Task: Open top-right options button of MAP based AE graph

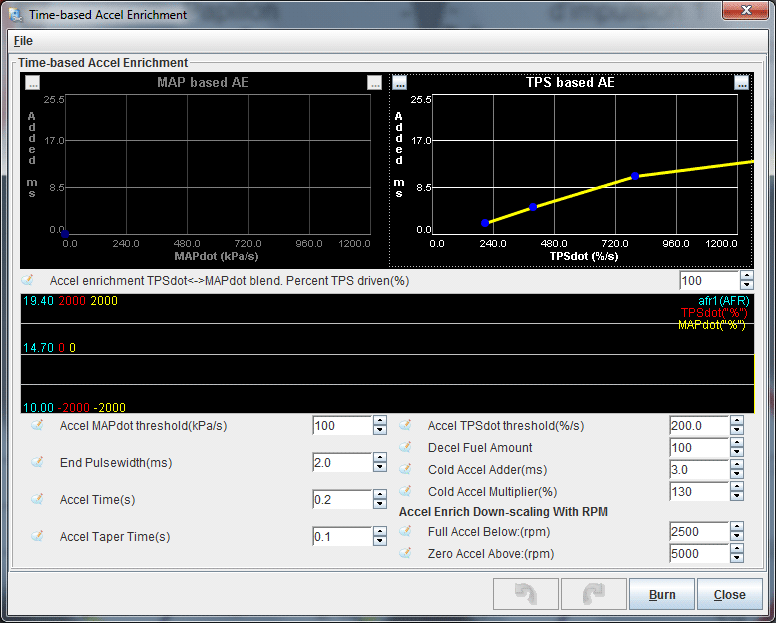Action: coord(374,83)
